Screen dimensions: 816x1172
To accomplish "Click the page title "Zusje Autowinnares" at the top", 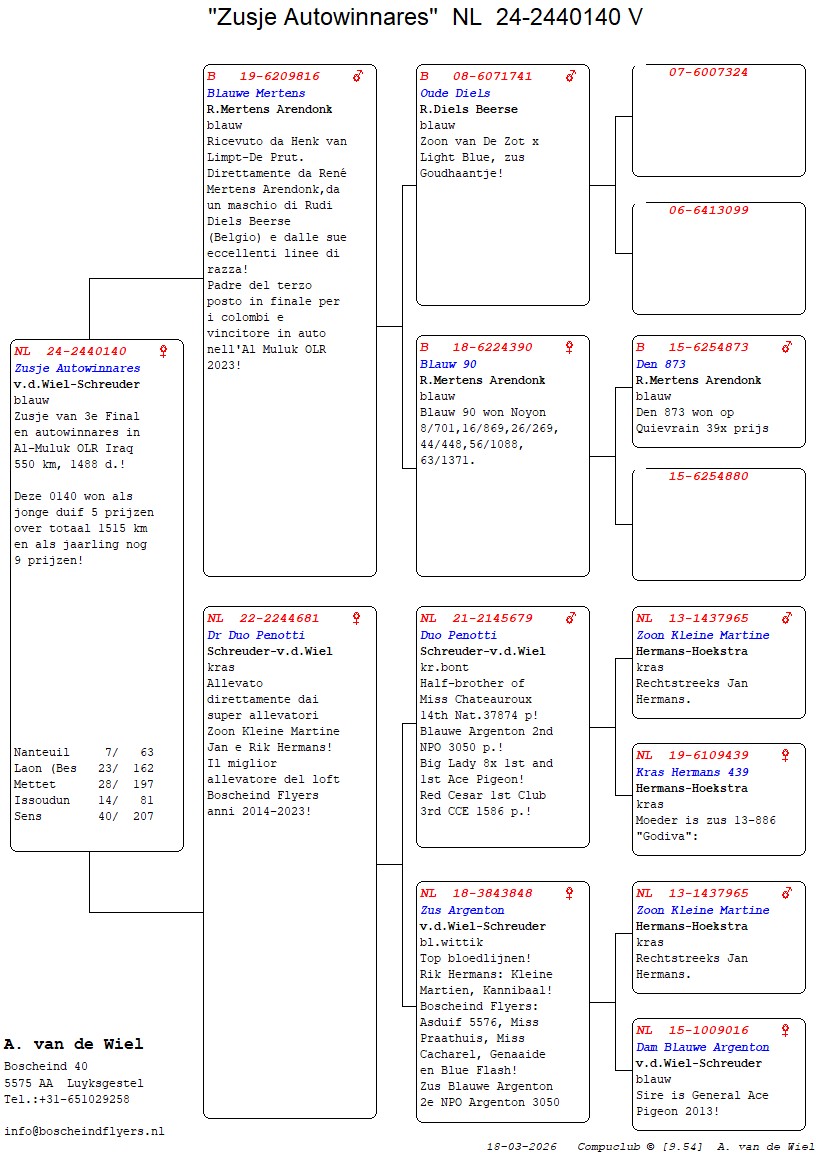I will point(324,17).
